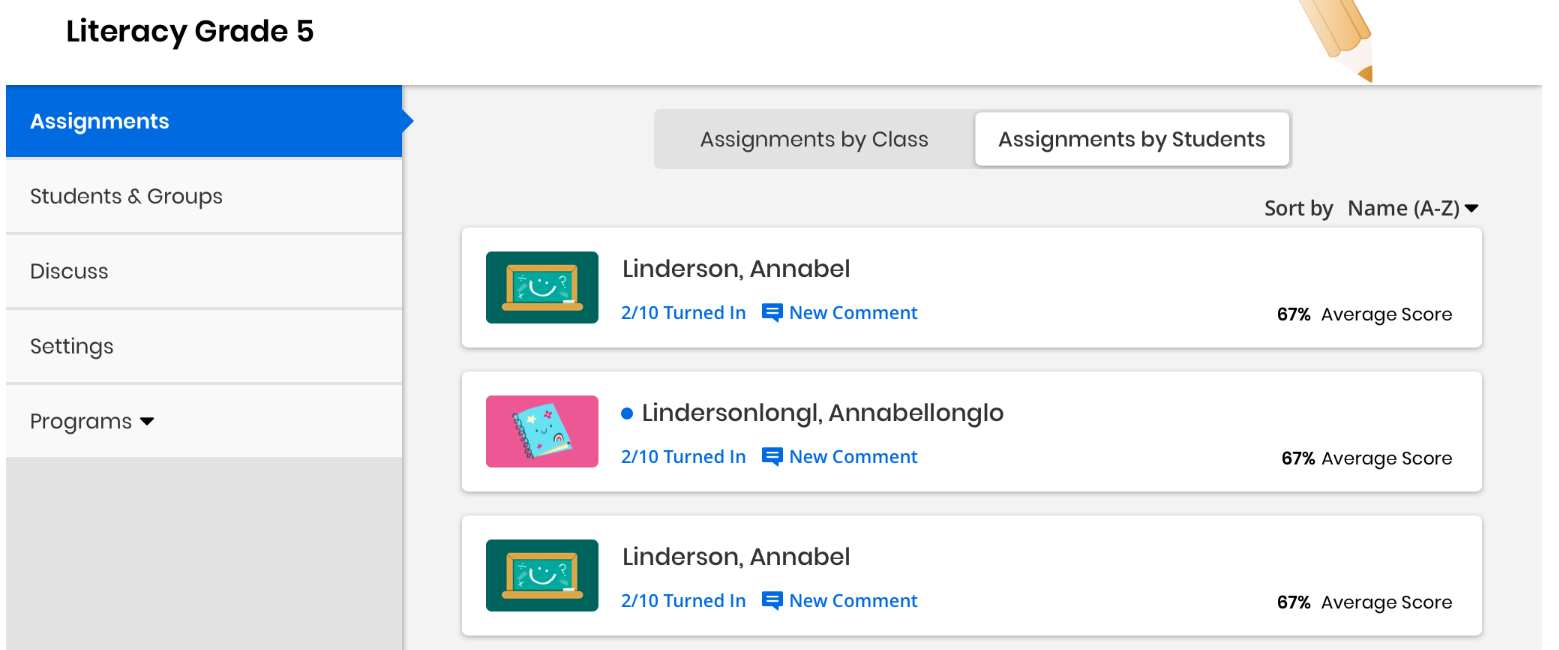Image resolution: width=1559 pixels, height=650 pixels.
Task: Click the chalkboard icon on the bottom card
Action: 541,575
